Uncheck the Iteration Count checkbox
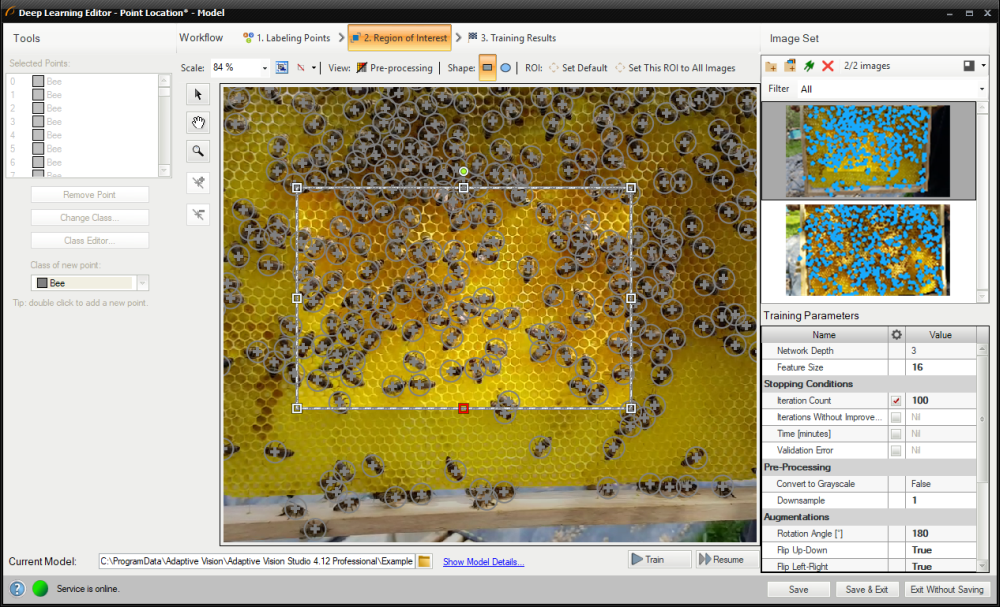This screenshot has width=1000, height=607. click(896, 401)
